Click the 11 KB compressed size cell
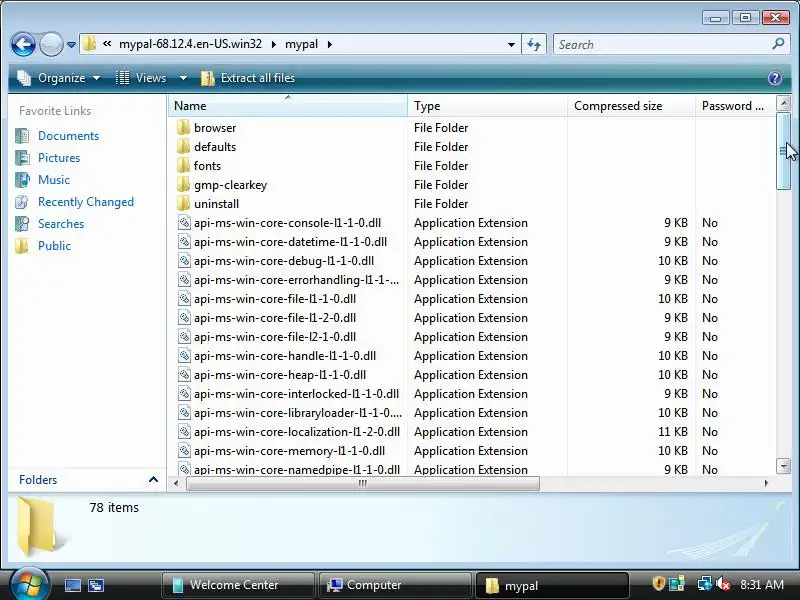The height and width of the screenshot is (600, 800). tap(672, 432)
